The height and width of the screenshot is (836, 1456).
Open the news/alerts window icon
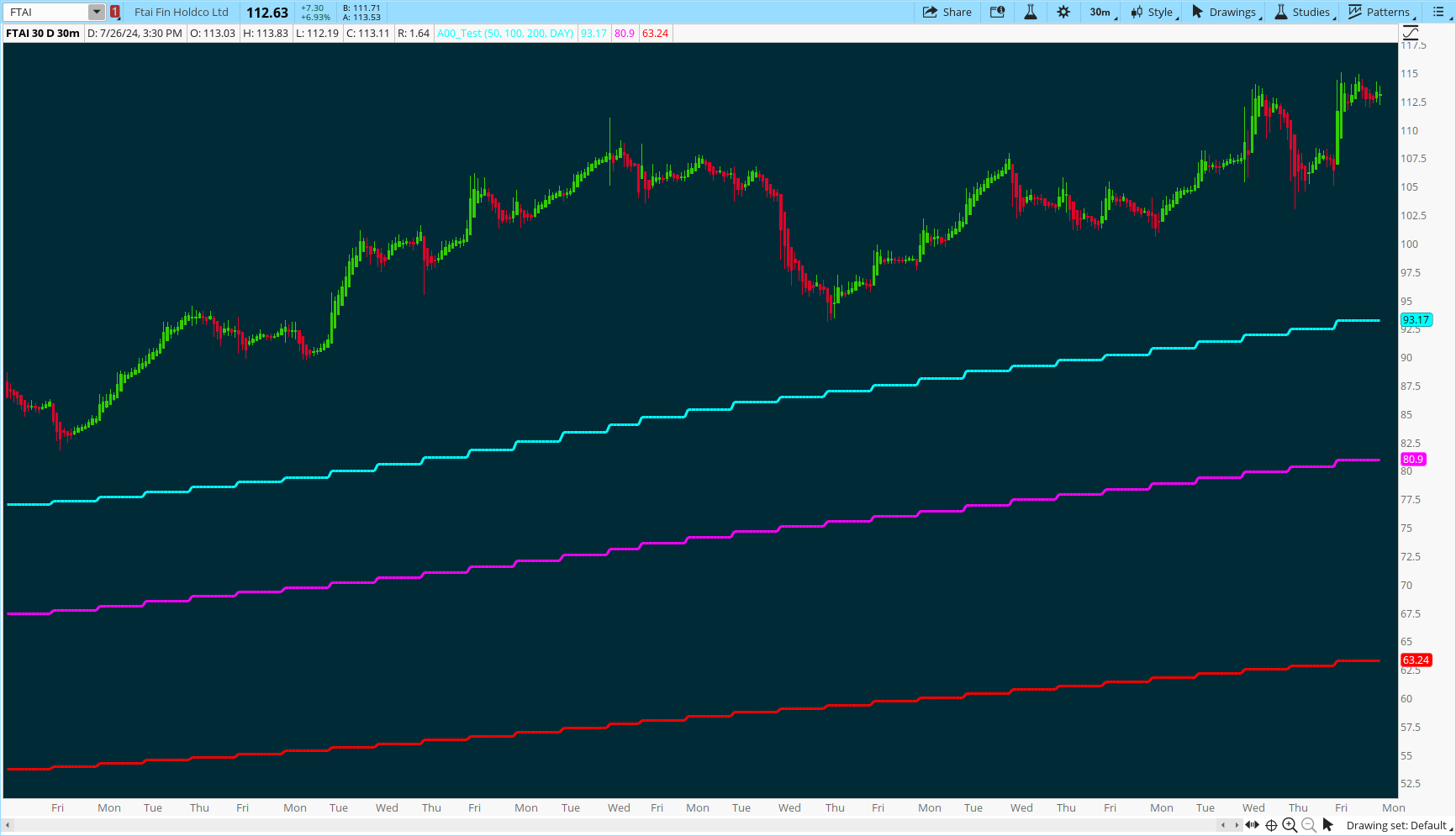[x=997, y=12]
